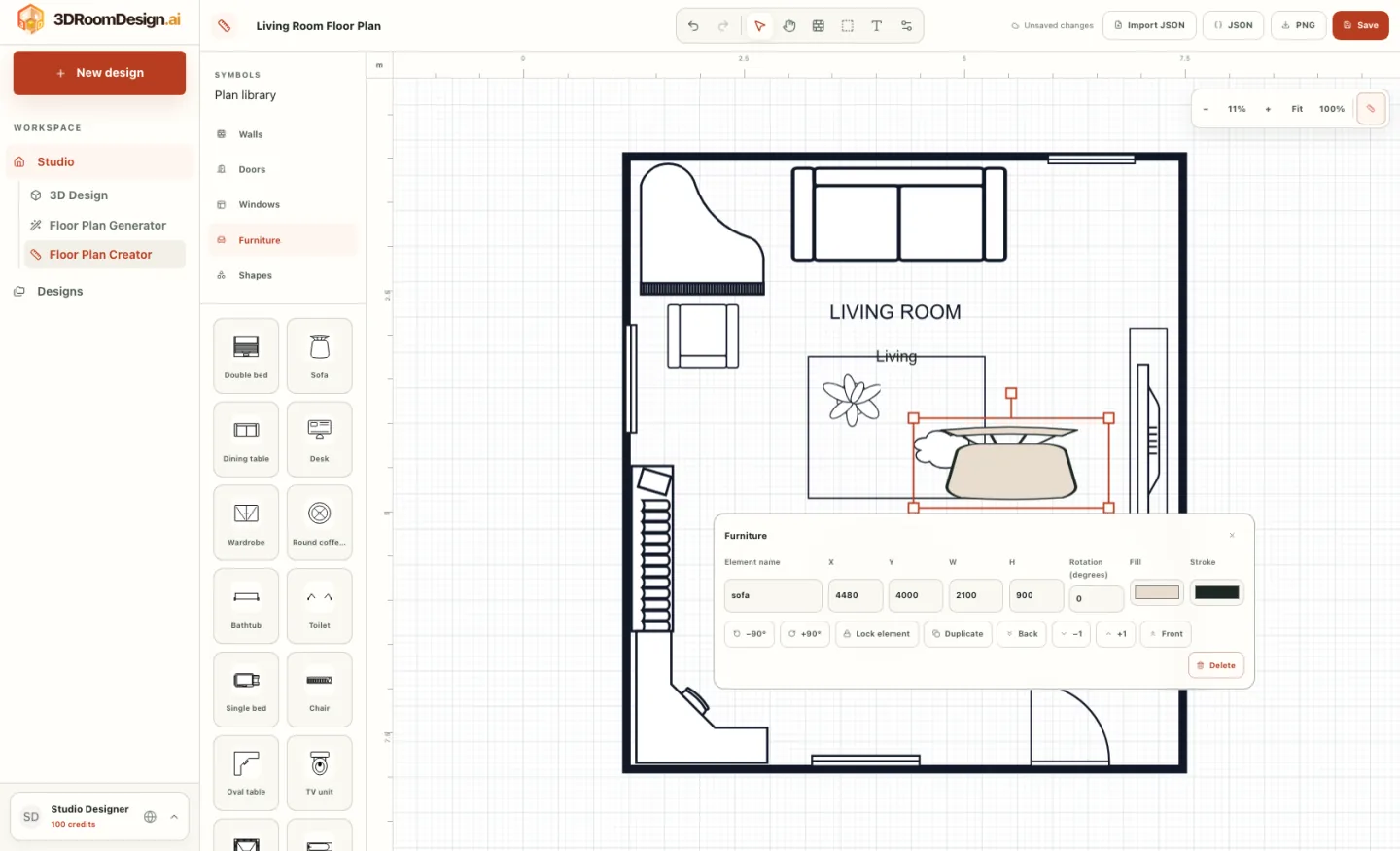1400x851 pixels.
Task: Move the element up one layer (+1)
Action: (1116, 634)
